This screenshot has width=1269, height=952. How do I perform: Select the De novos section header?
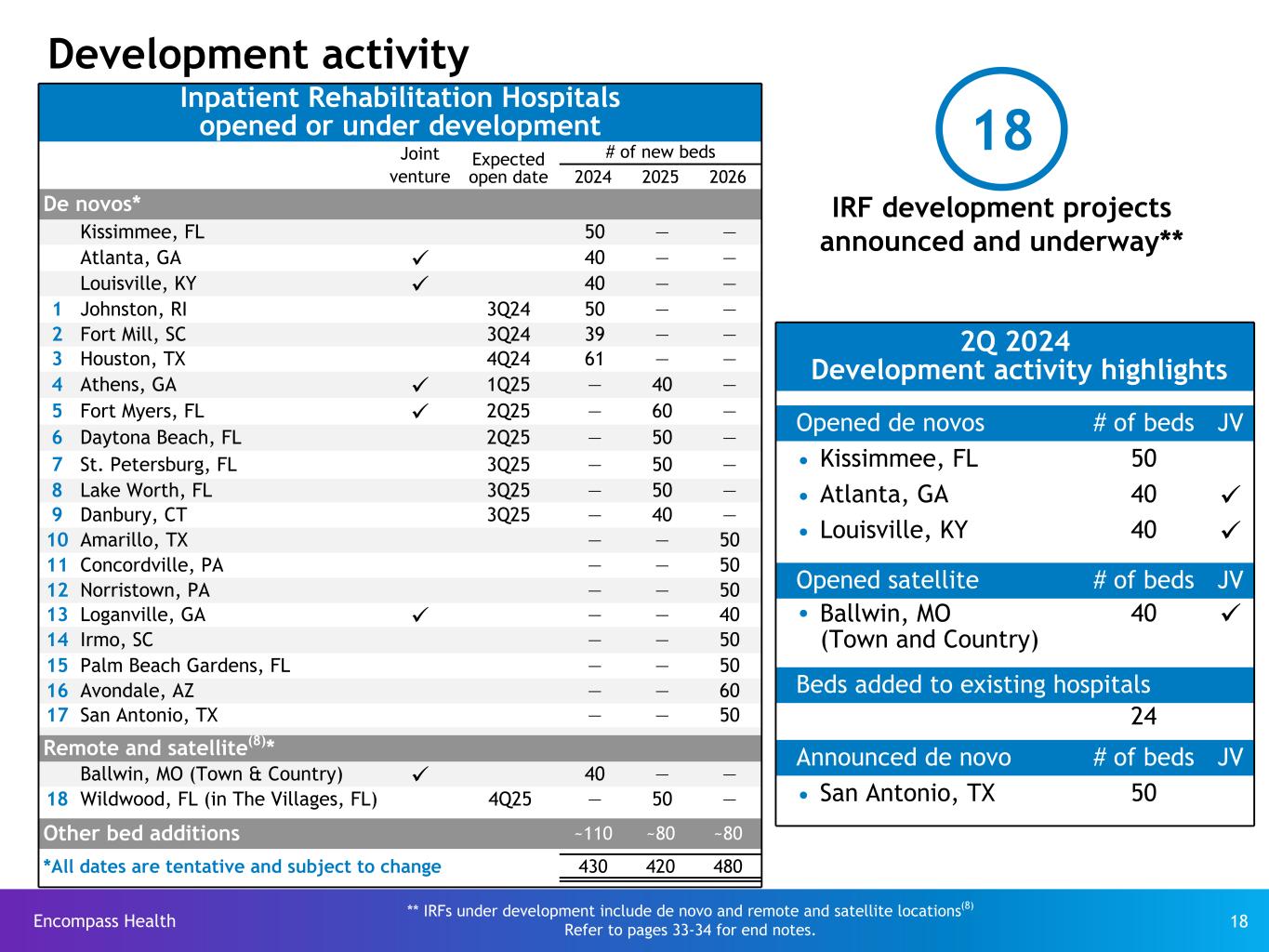click(92, 204)
